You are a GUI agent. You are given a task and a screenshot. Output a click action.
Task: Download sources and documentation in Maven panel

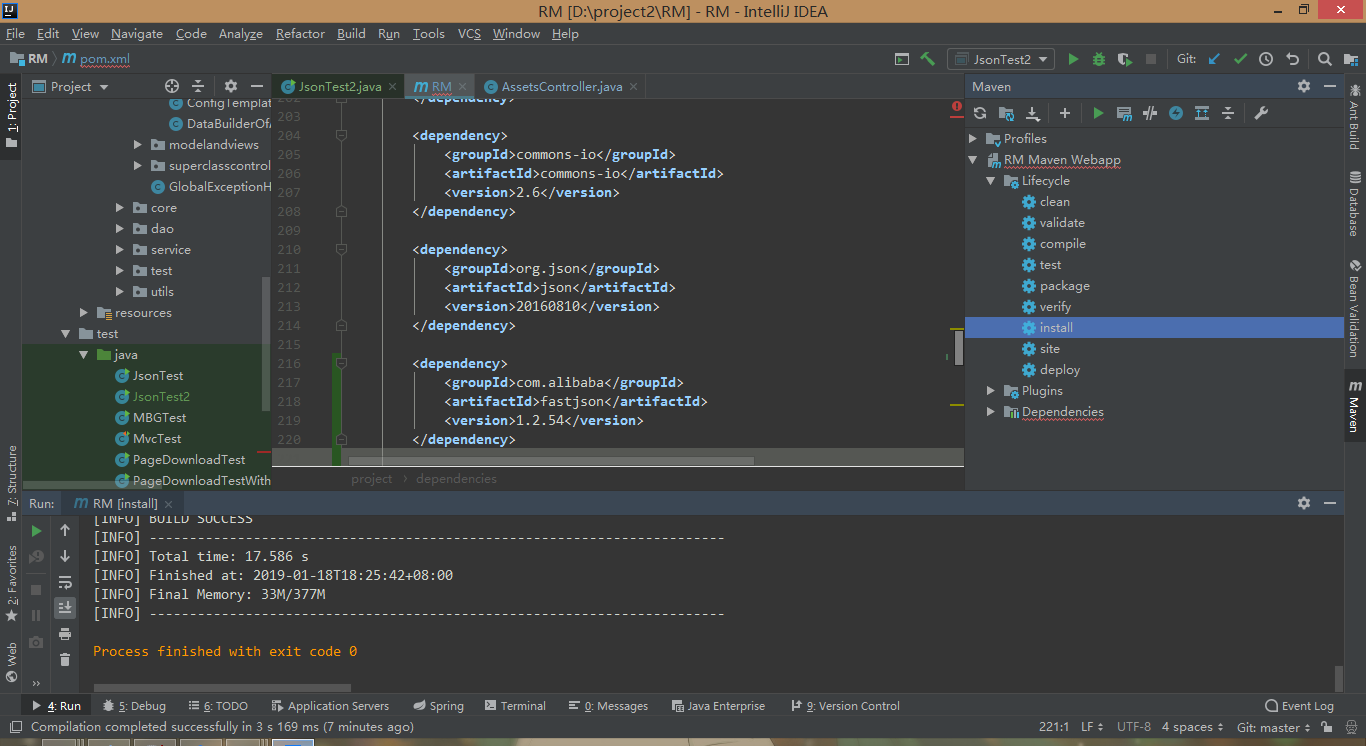[x=1033, y=113]
